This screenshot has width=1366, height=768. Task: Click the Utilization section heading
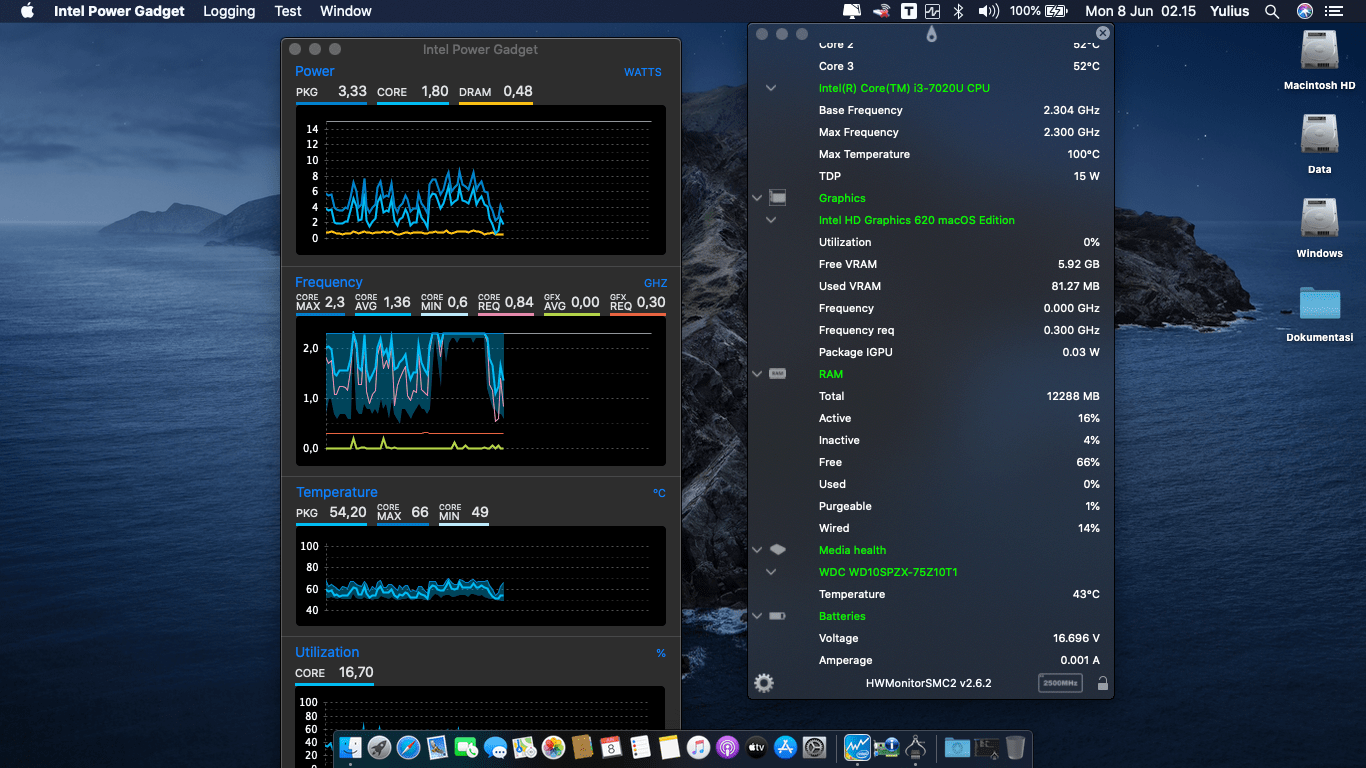[x=327, y=652]
